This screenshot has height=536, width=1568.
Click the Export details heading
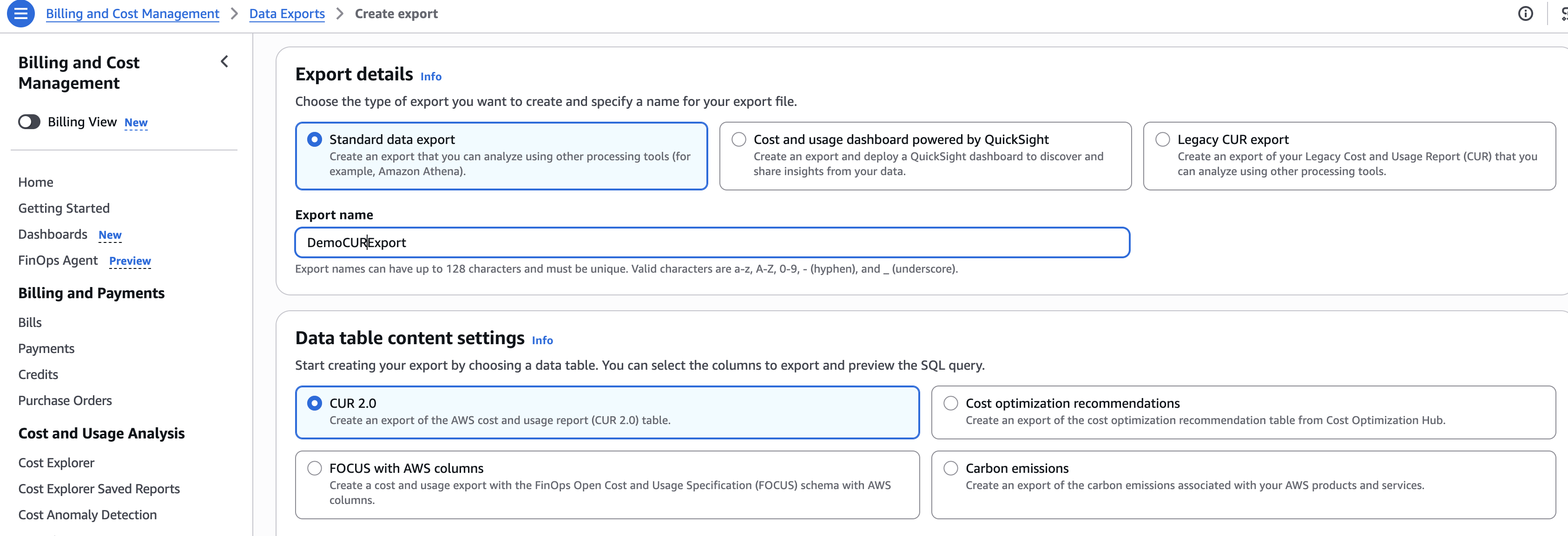point(354,74)
